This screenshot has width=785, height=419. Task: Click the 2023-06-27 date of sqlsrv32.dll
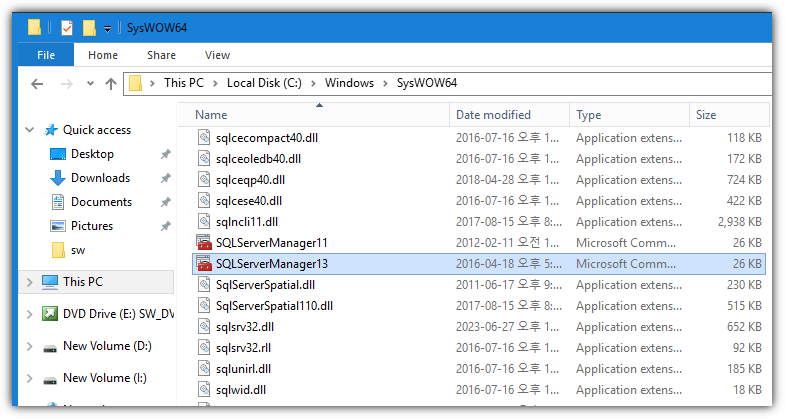508,327
